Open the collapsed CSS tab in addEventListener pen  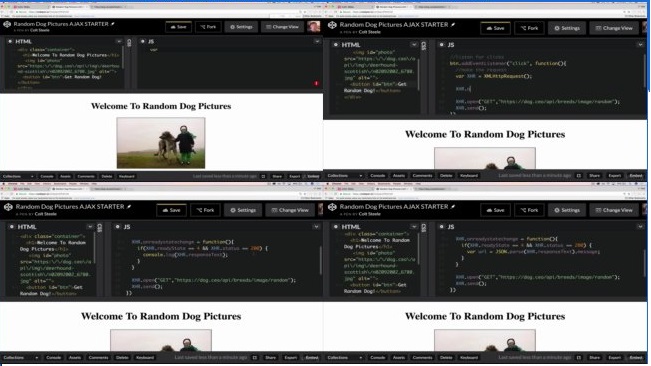tap(423, 46)
